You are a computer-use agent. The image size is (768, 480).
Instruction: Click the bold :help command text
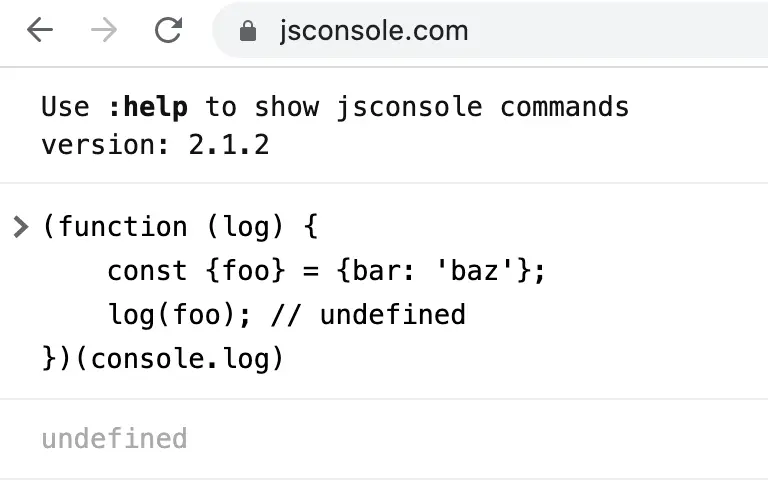[x=147, y=107]
